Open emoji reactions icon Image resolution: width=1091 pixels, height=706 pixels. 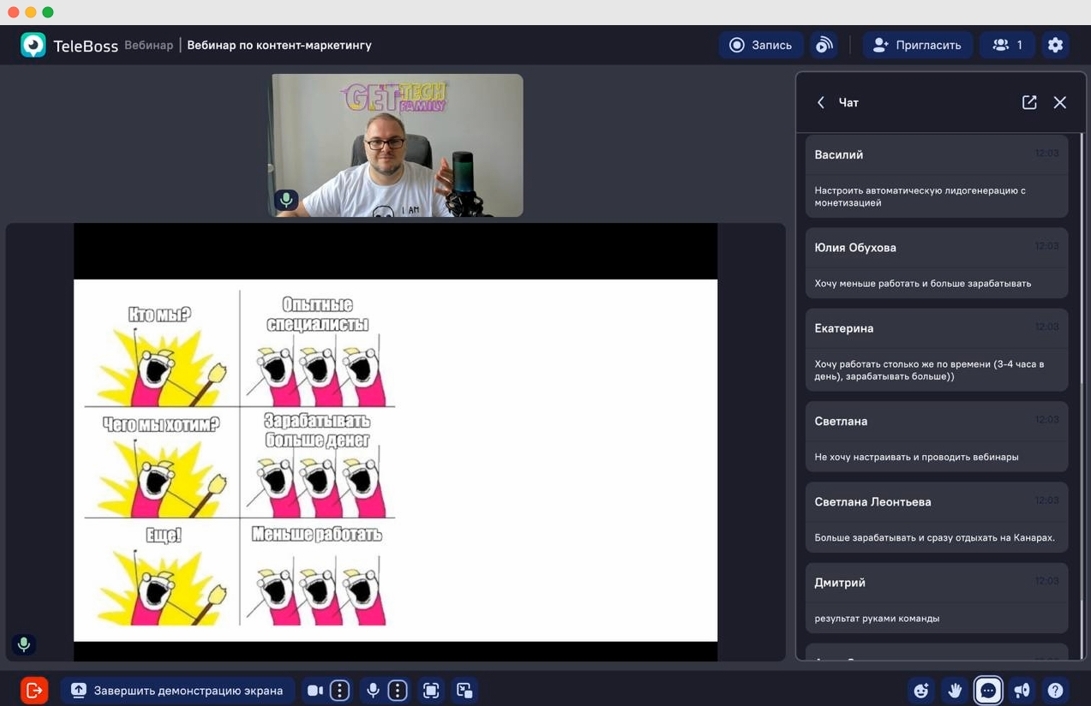click(921, 690)
